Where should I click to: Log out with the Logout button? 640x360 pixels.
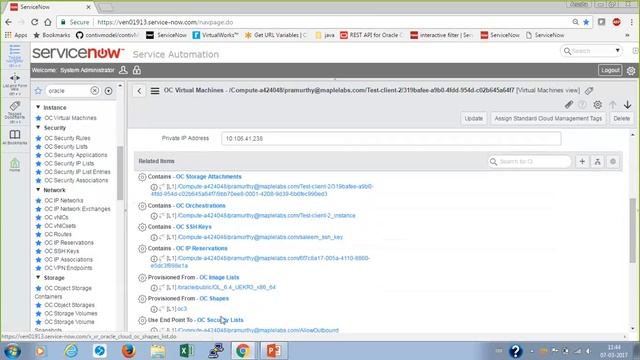pyautogui.click(x=610, y=70)
